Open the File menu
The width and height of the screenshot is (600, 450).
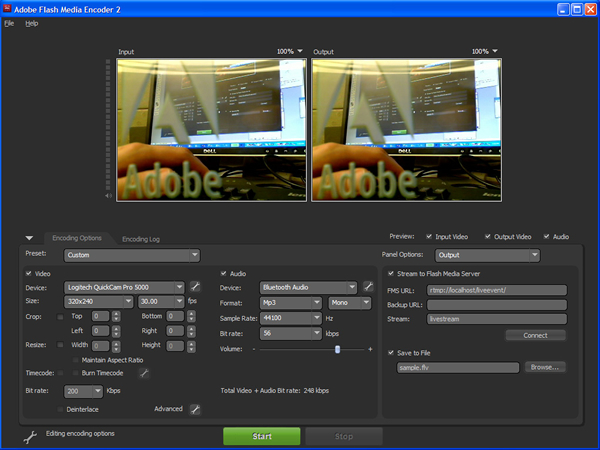coord(9,22)
